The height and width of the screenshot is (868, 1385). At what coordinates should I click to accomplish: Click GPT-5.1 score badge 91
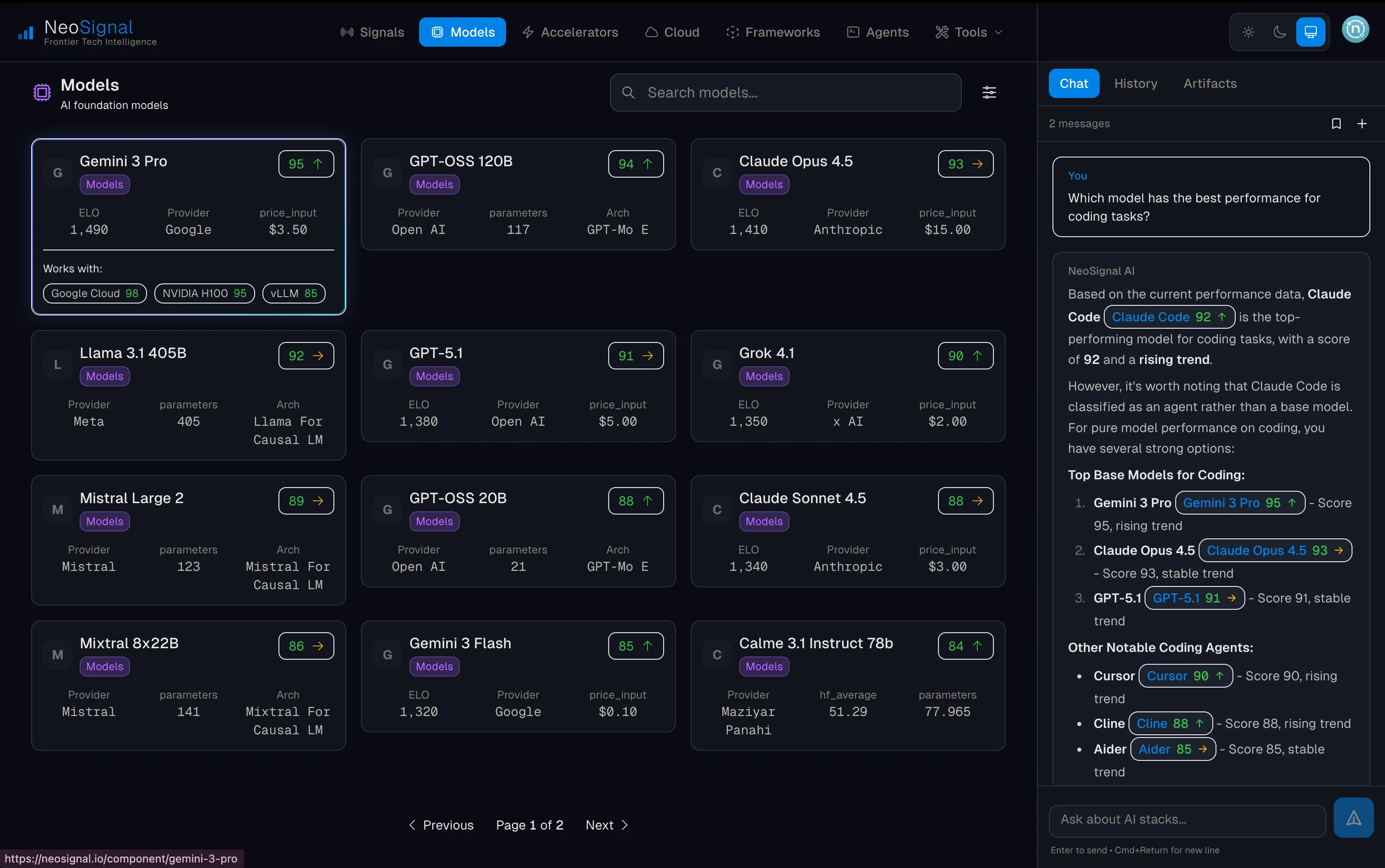(x=636, y=356)
